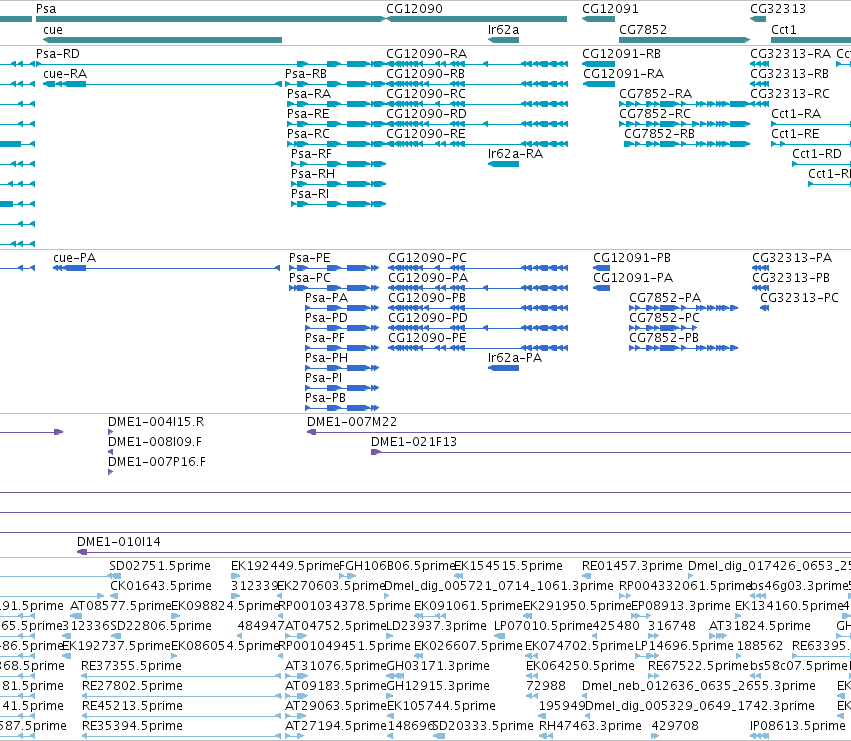Select the CG7852-RA transcript label
Screen dimensions: 851x741
655,94
